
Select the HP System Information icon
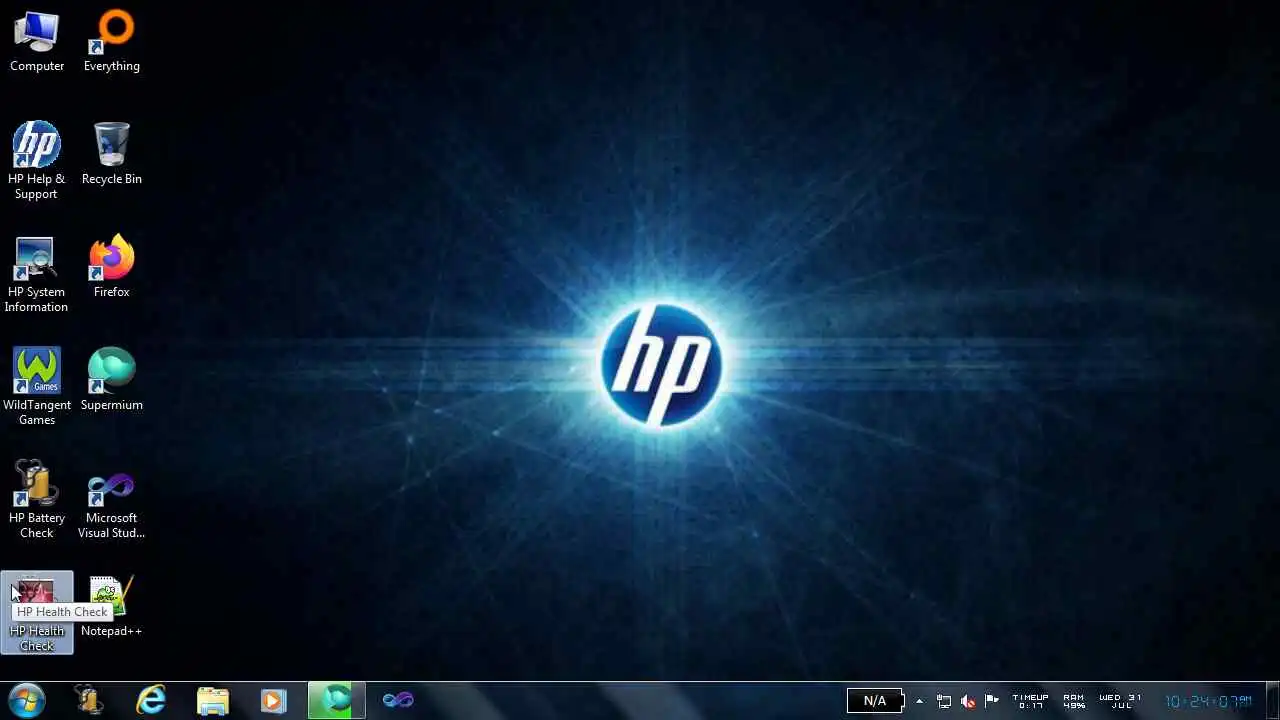[x=37, y=274]
